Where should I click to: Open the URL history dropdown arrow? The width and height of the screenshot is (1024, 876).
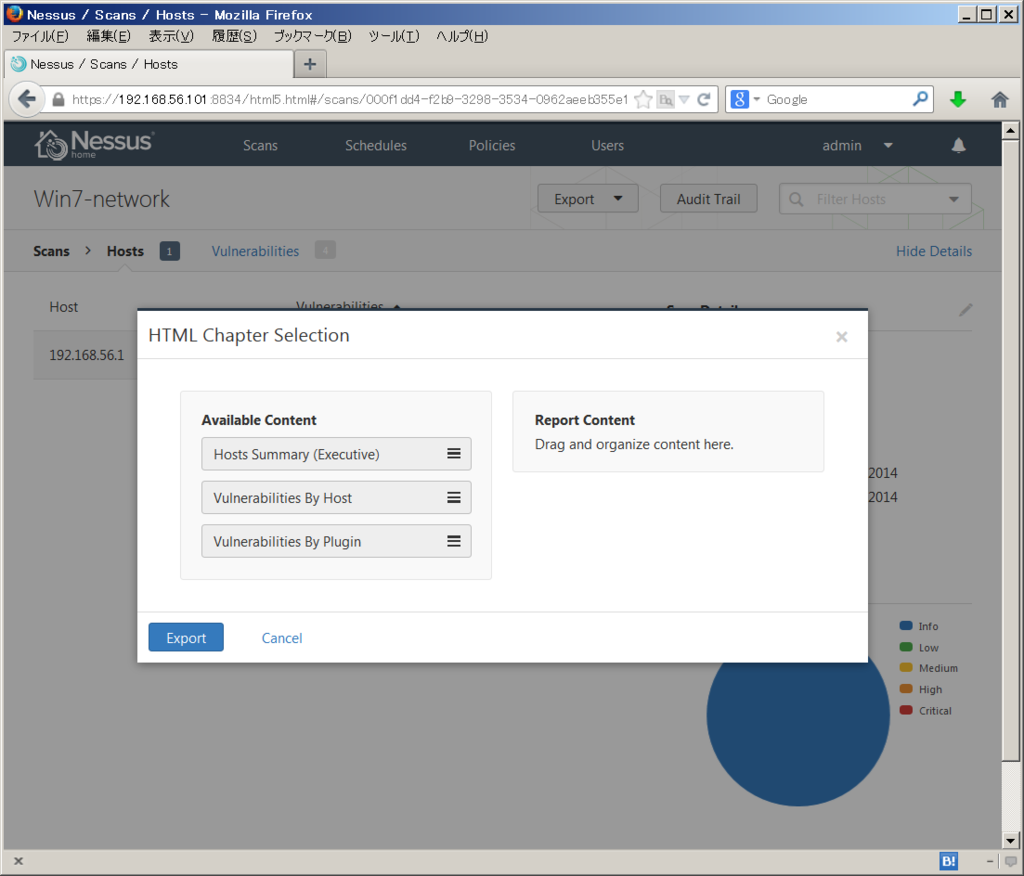(684, 99)
